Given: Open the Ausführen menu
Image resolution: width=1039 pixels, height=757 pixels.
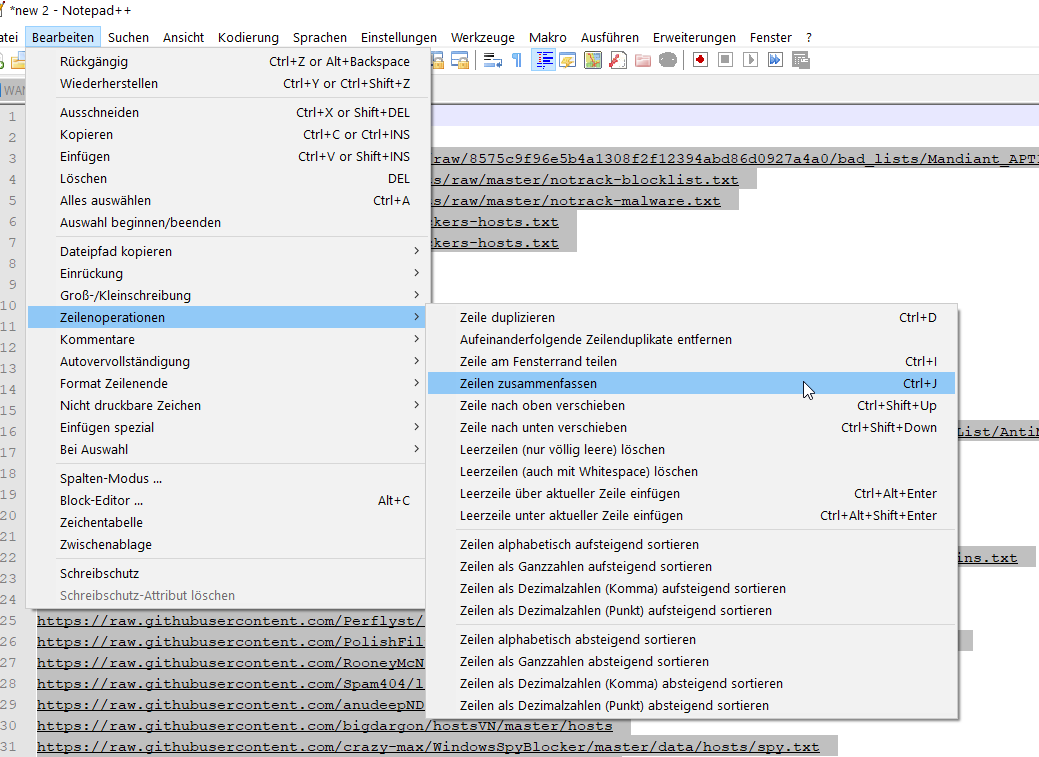Looking at the screenshot, I should [x=610, y=37].
